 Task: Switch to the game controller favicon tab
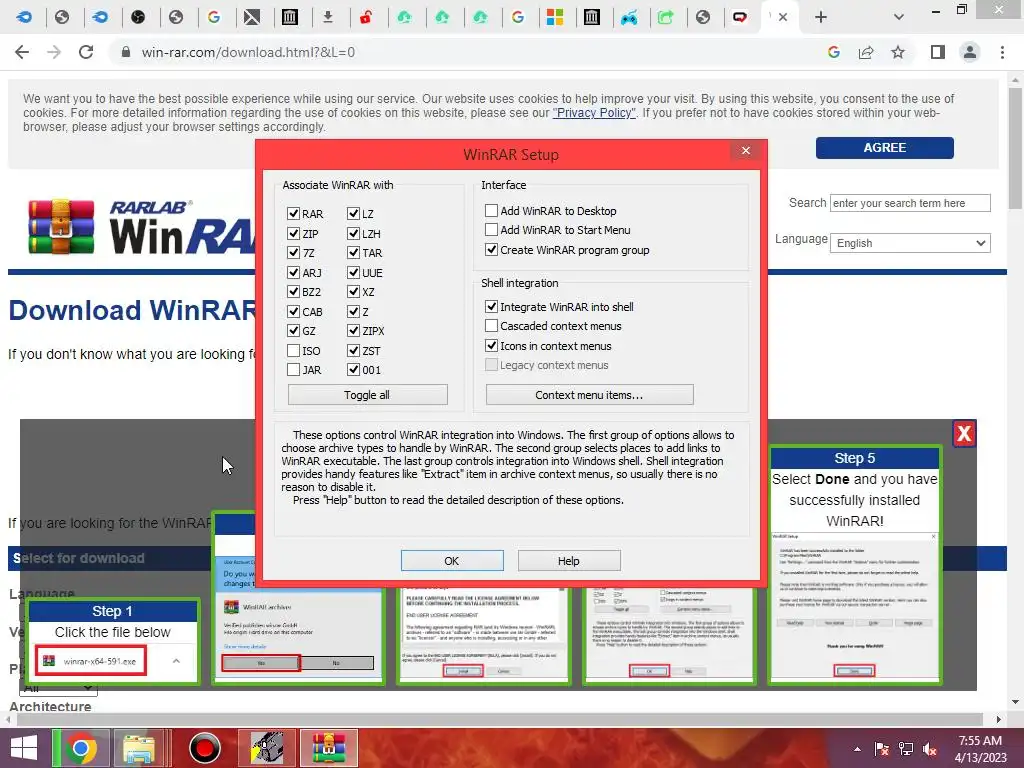(x=629, y=17)
